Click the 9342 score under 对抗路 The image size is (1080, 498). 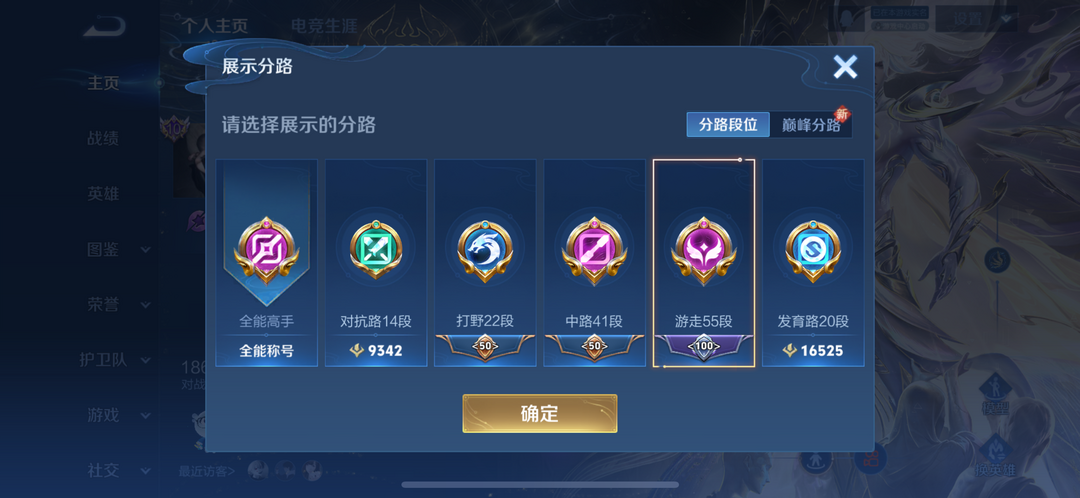click(x=375, y=351)
